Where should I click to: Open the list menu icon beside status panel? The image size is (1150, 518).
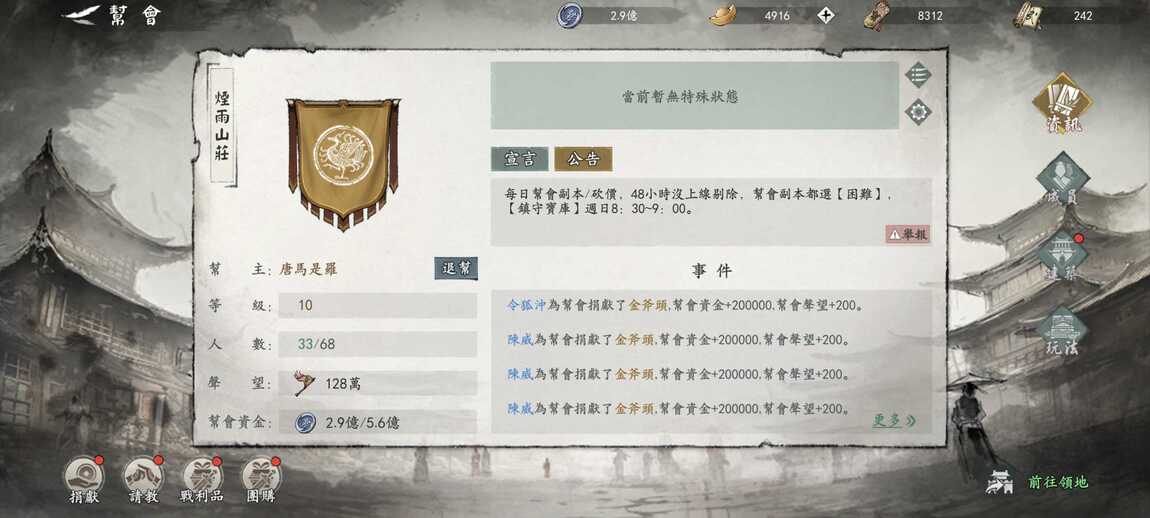(918, 74)
